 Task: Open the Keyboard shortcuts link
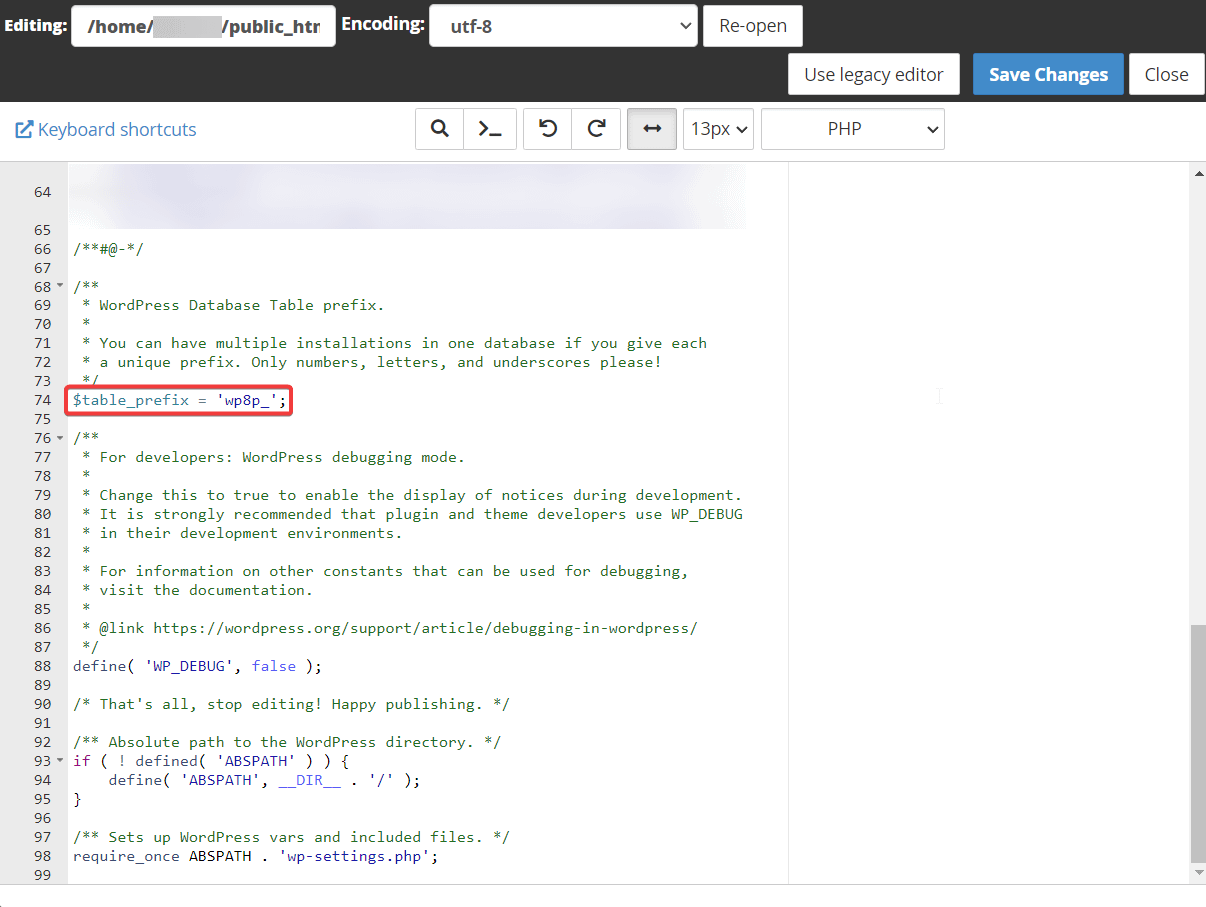[117, 130]
